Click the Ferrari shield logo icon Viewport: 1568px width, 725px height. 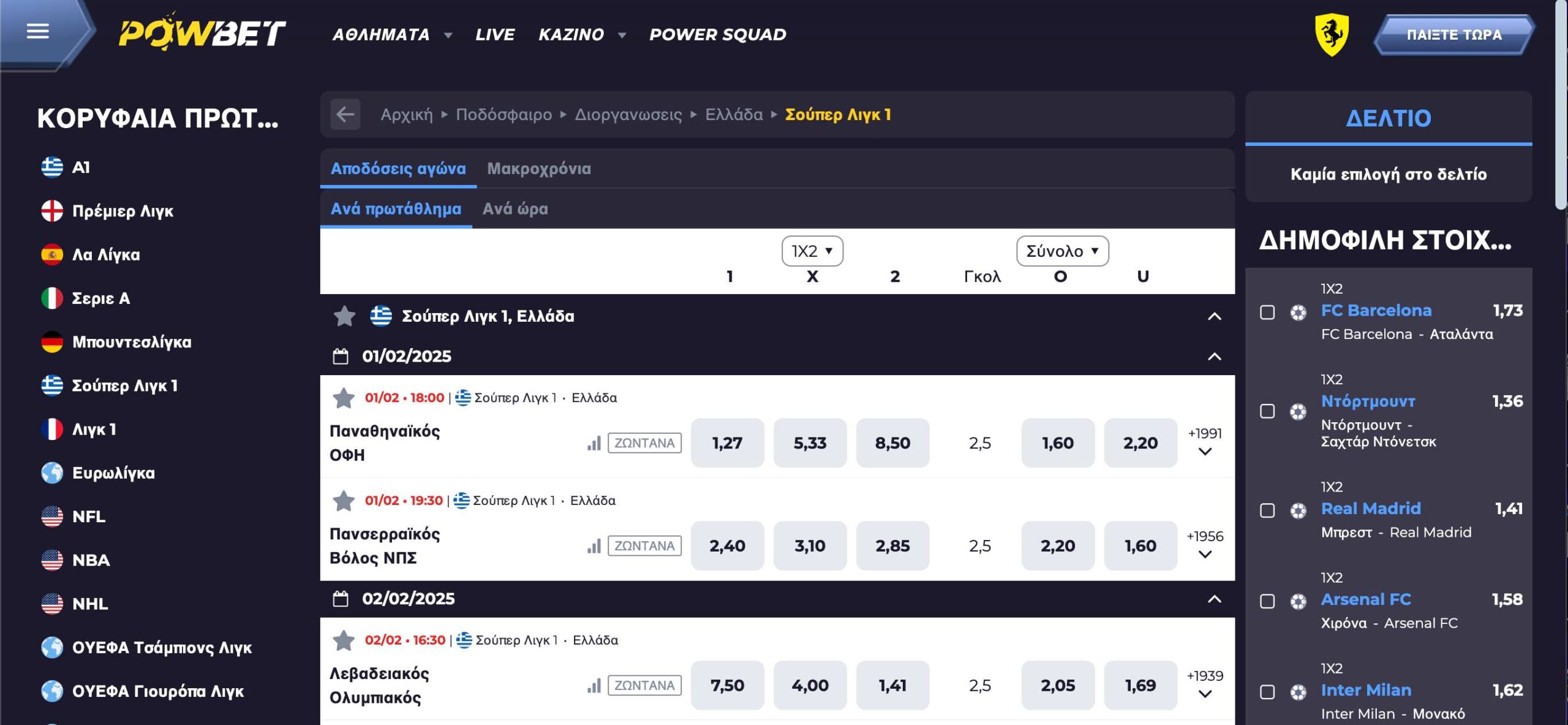(x=1332, y=34)
